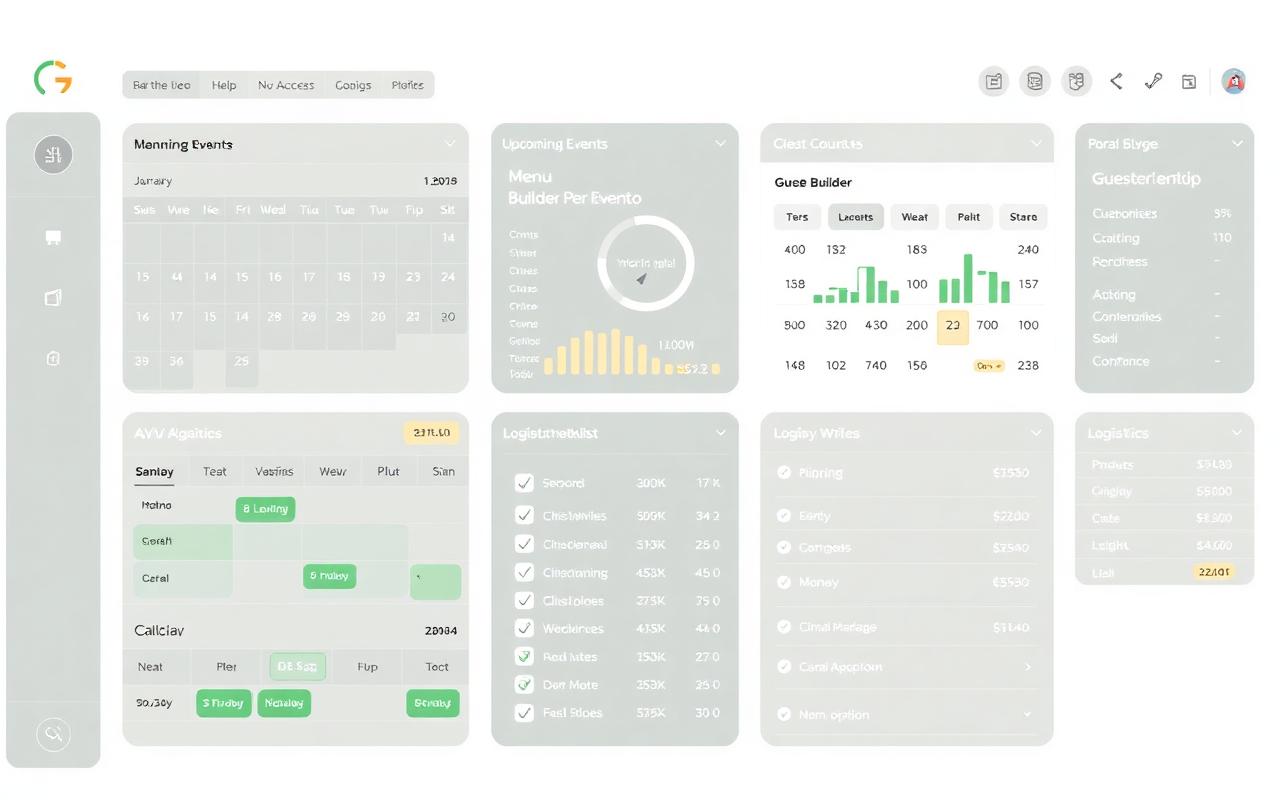Viewport: 1280px width, 800px height.
Task: Toggle the Weckinces checkbox
Action: tap(523, 629)
